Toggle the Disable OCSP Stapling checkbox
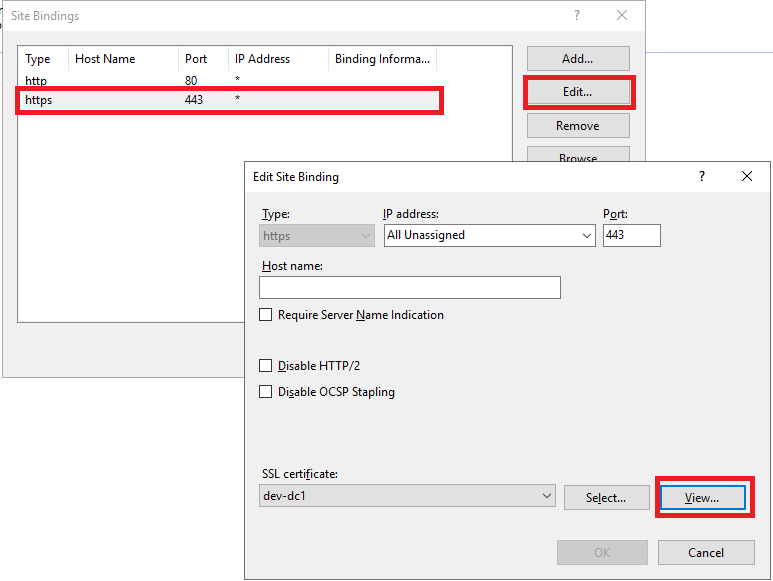 [x=266, y=392]
